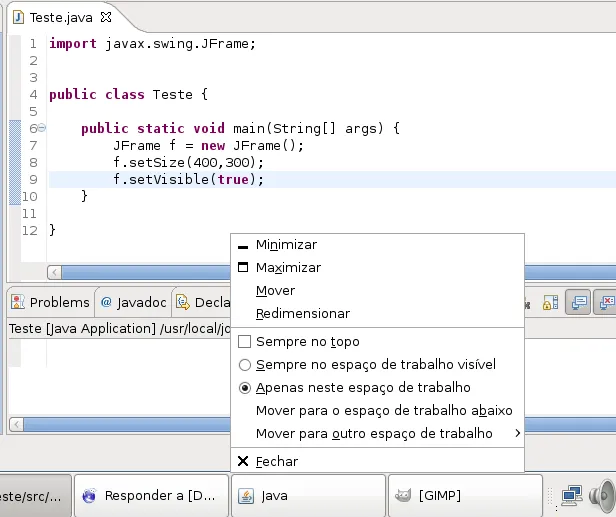Image resolution: width=616 pixels, height=517 pixels.
Task: Collapse the main method fold marker
Action: coord(42,129)
